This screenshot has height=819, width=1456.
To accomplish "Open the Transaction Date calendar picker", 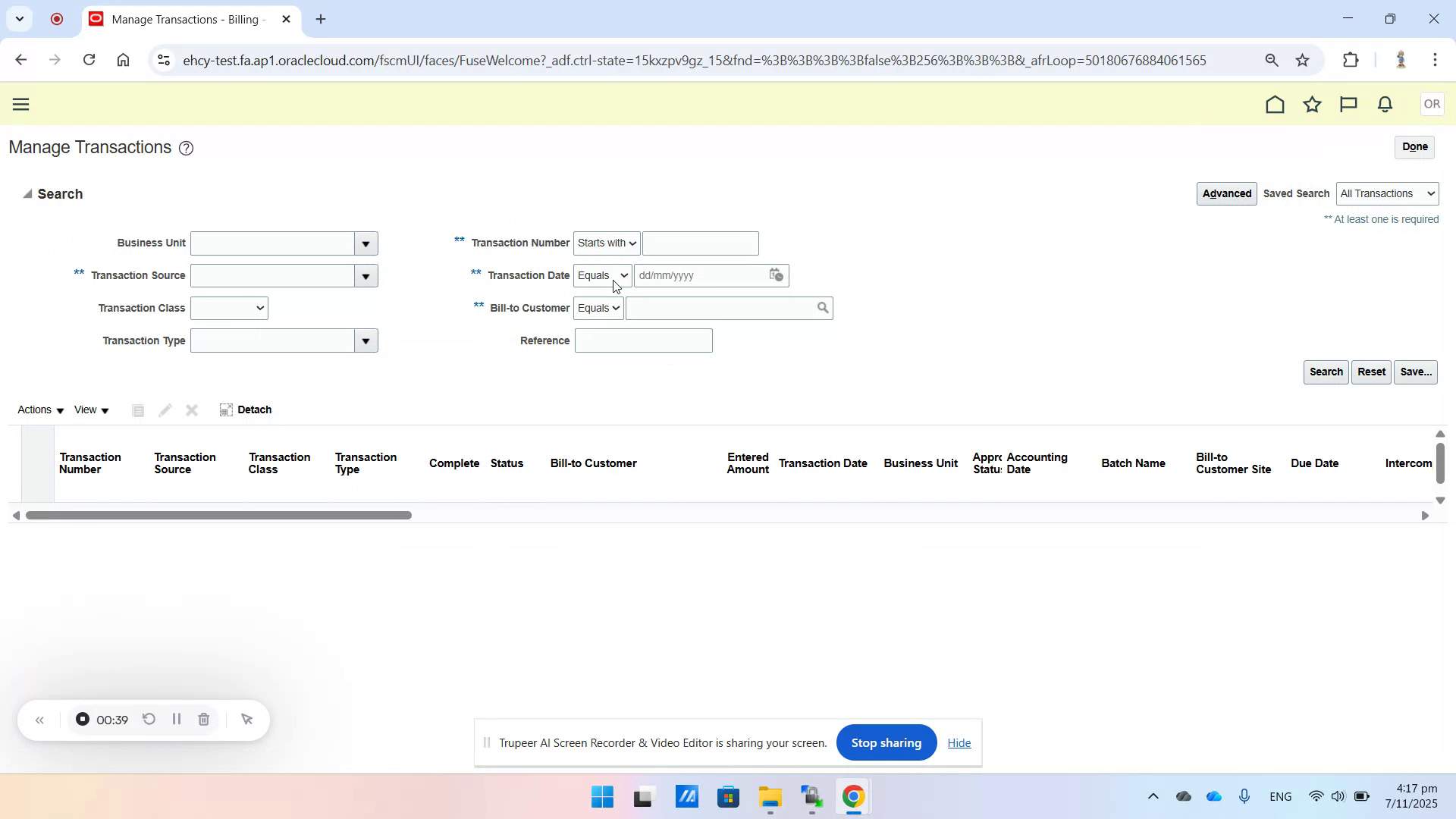I will coord(776,275).
